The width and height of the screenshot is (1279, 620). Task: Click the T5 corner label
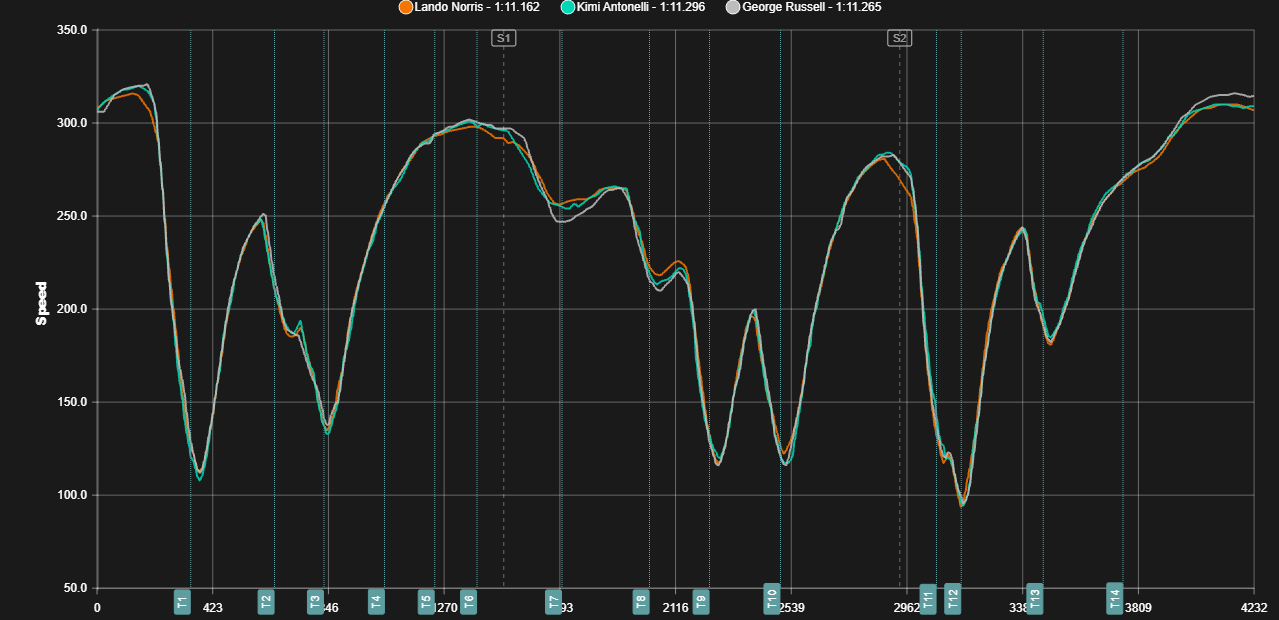[426, 601]
